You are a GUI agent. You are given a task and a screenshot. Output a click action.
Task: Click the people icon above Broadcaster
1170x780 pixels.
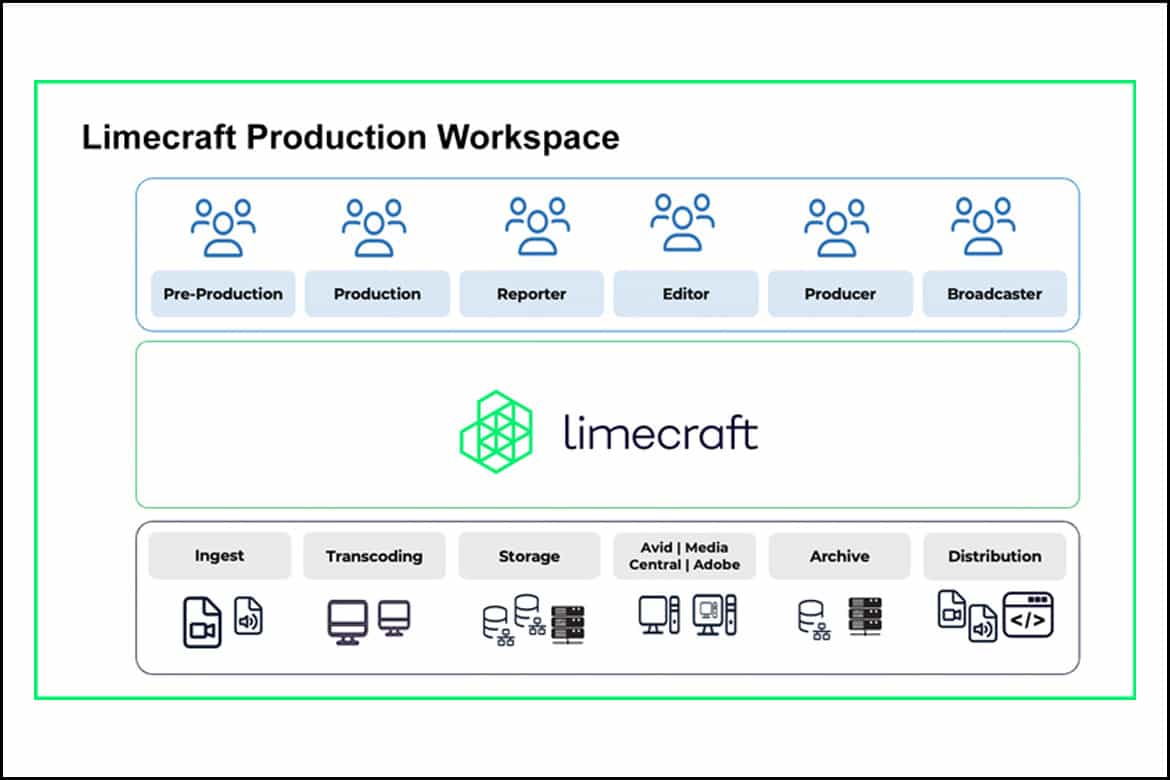click(x=983, y=226)
